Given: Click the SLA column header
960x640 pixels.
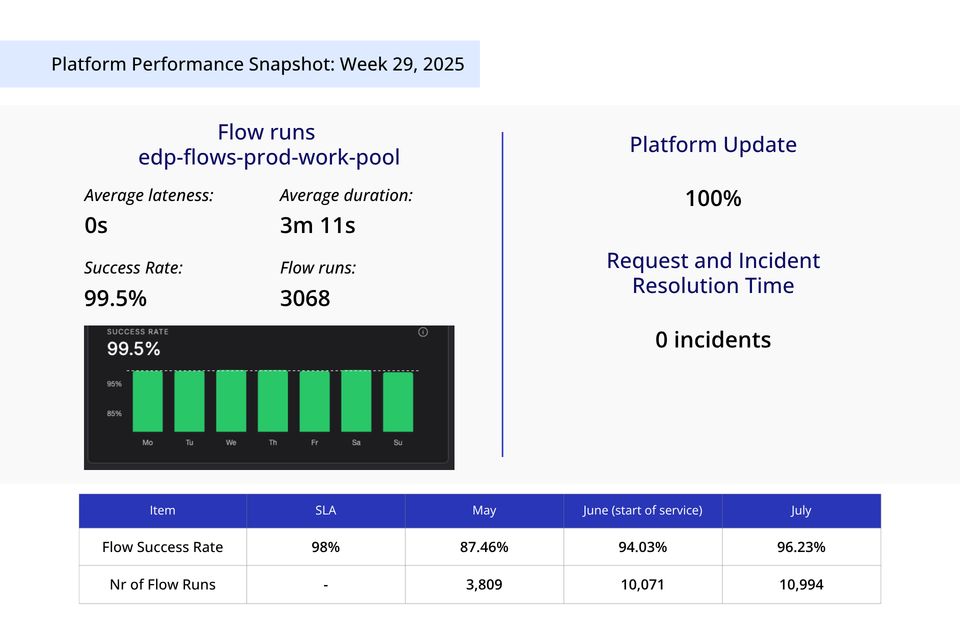Looking at the screenshot, I should [x=325, y=510].
